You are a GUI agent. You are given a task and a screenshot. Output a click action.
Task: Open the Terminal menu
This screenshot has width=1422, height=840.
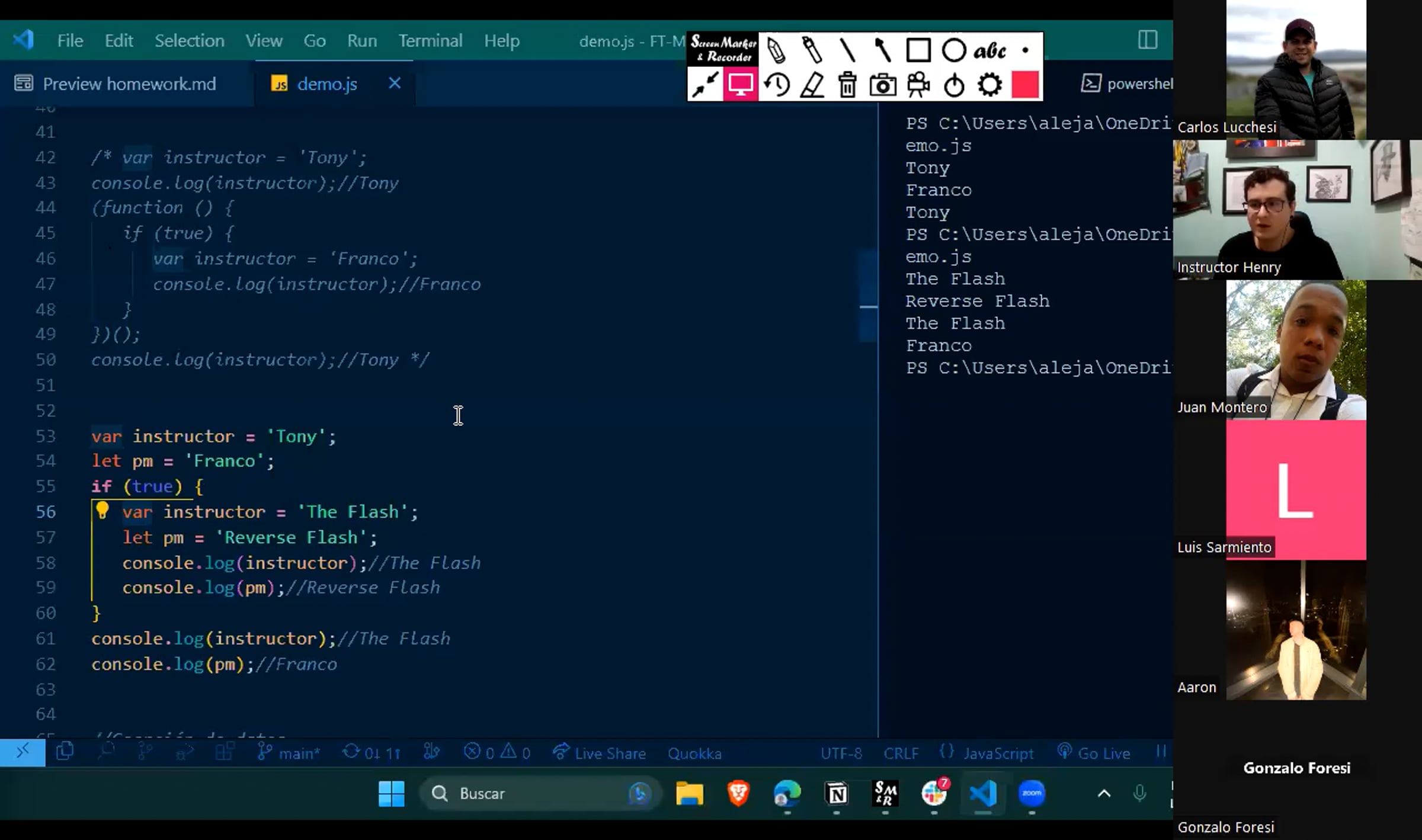coord(430,40)
